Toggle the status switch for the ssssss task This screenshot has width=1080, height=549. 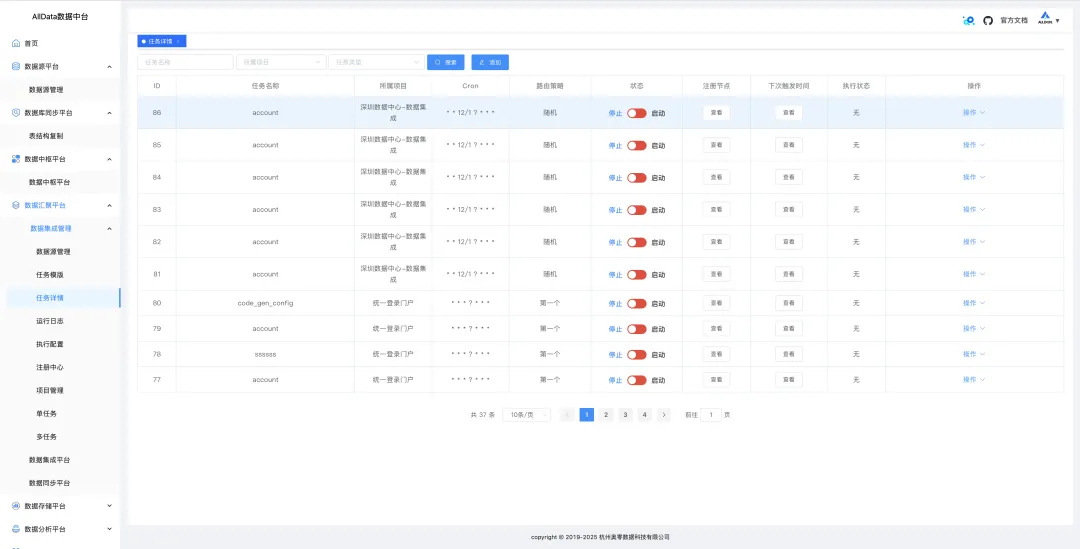pos(636,355)
